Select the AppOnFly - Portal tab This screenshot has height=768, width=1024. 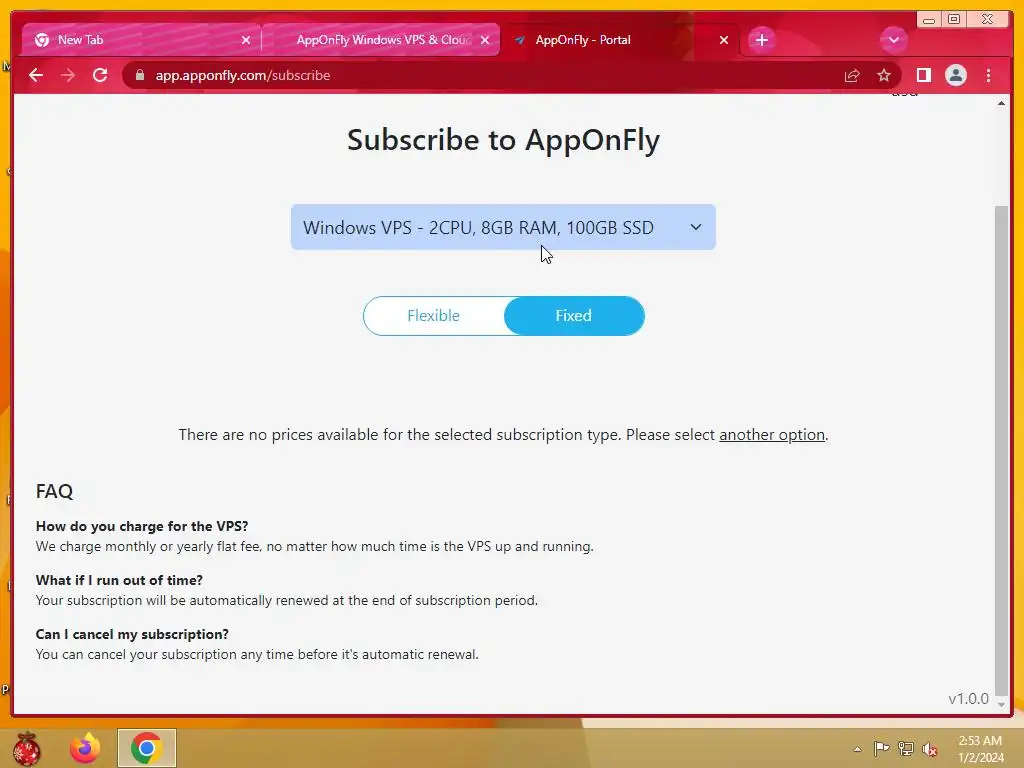pyautogui.click(x=620, y=40)
